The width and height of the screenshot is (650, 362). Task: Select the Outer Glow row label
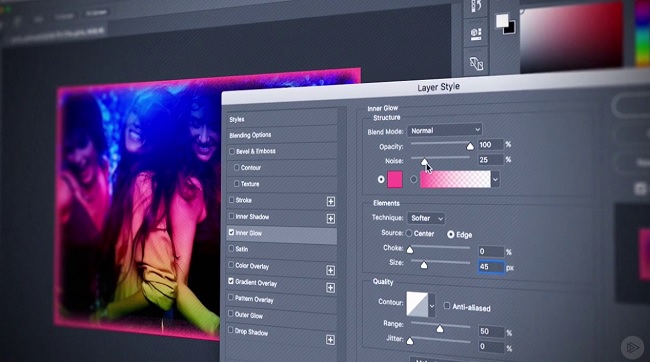[249, 315]
